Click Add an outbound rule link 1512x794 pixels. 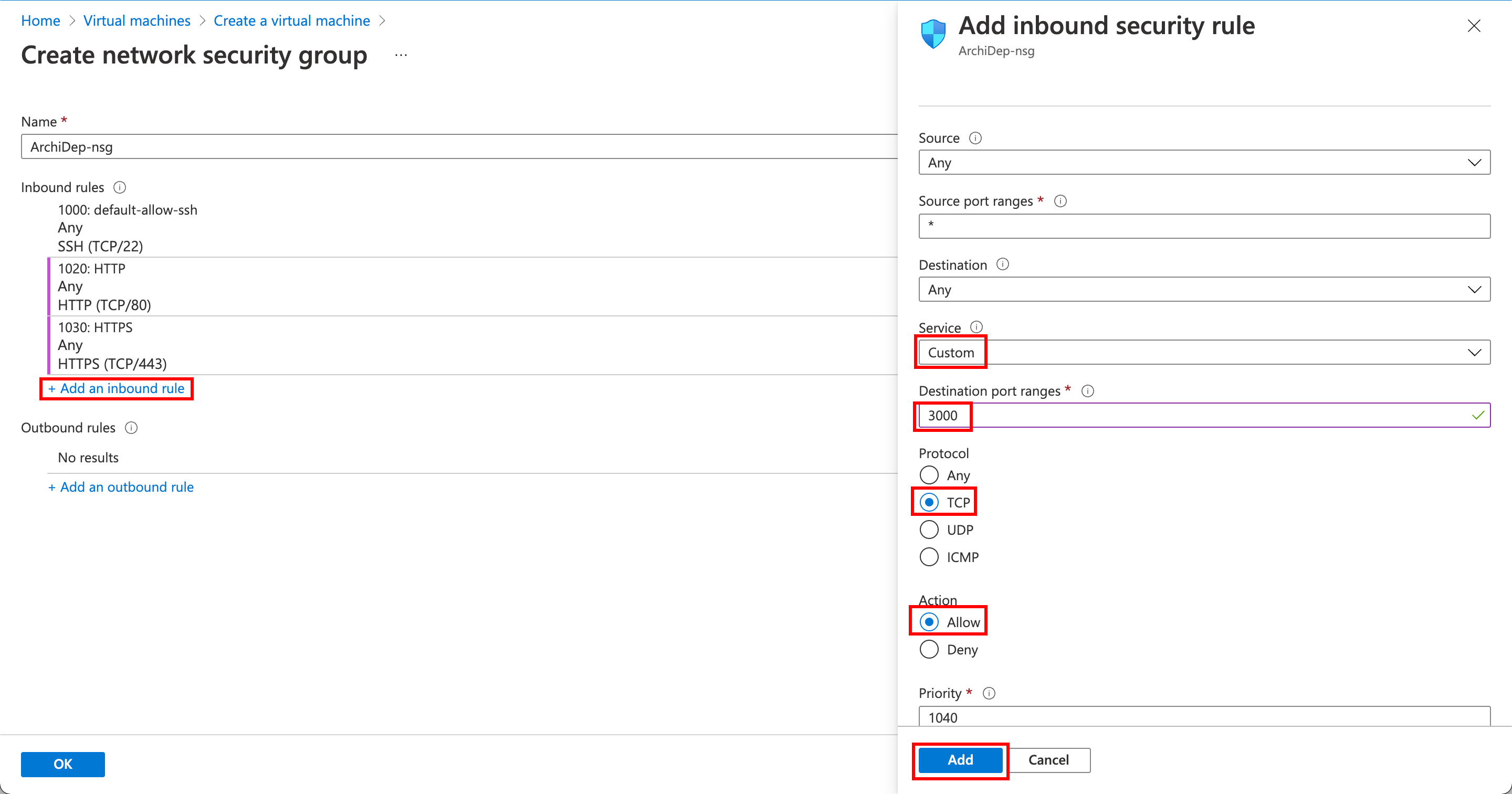click(121, 487)
